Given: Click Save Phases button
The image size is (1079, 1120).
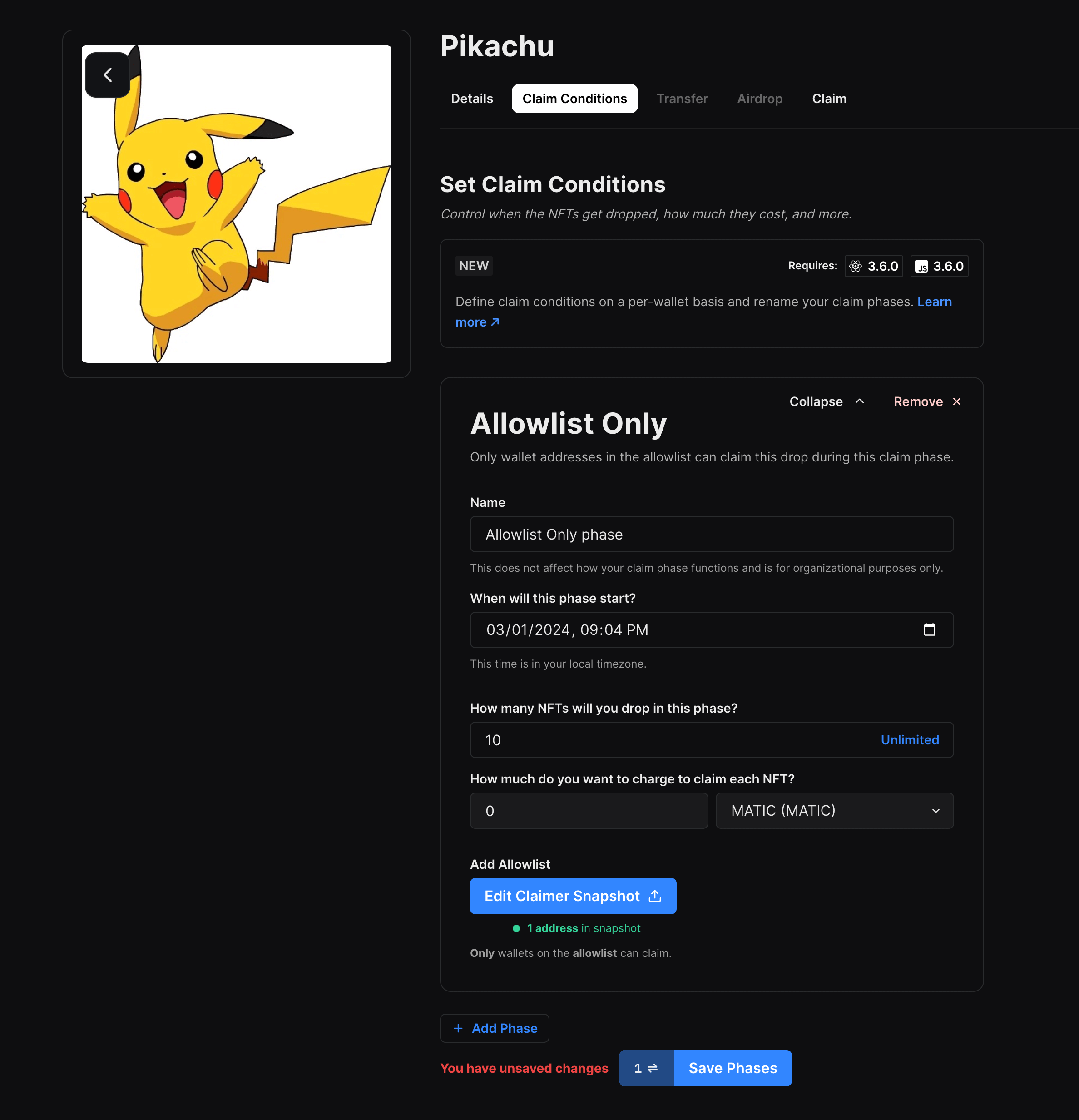Looking at the screenshot, I should (x=733, y=1068).
